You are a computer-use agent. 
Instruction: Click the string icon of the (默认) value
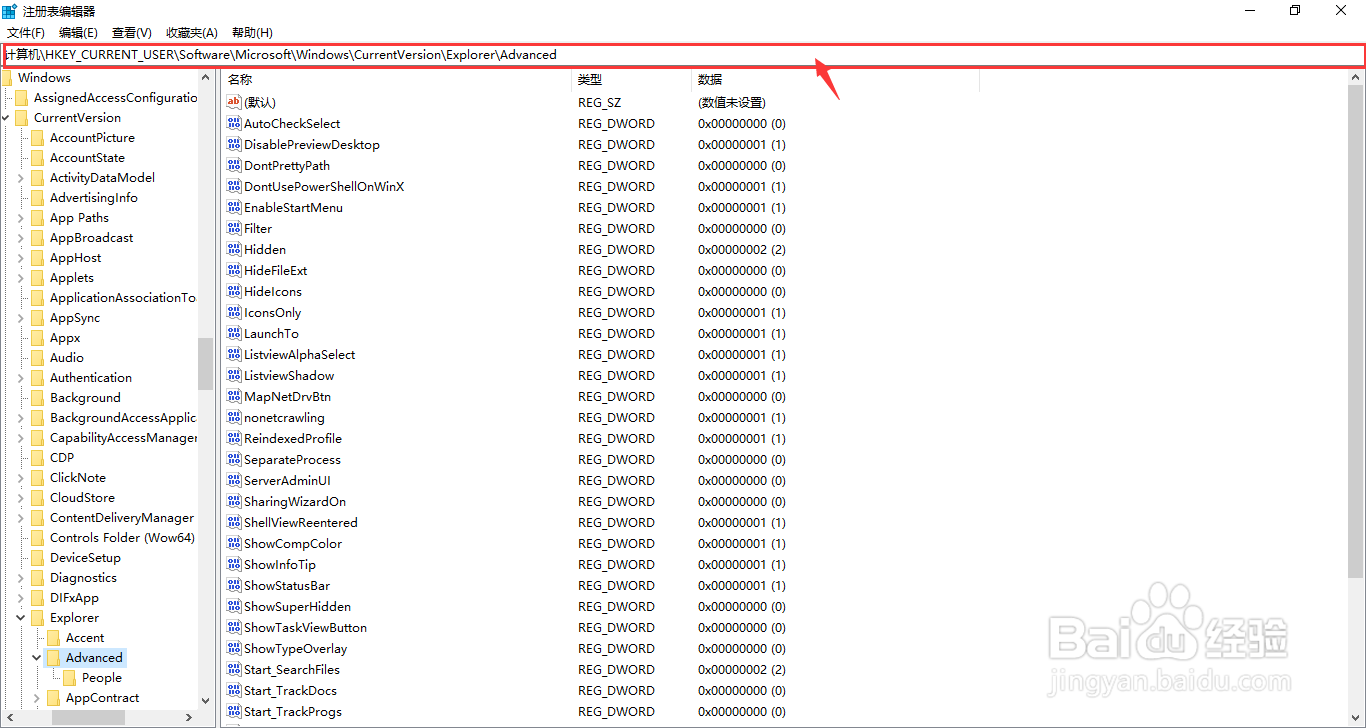(x=234, y=102)
